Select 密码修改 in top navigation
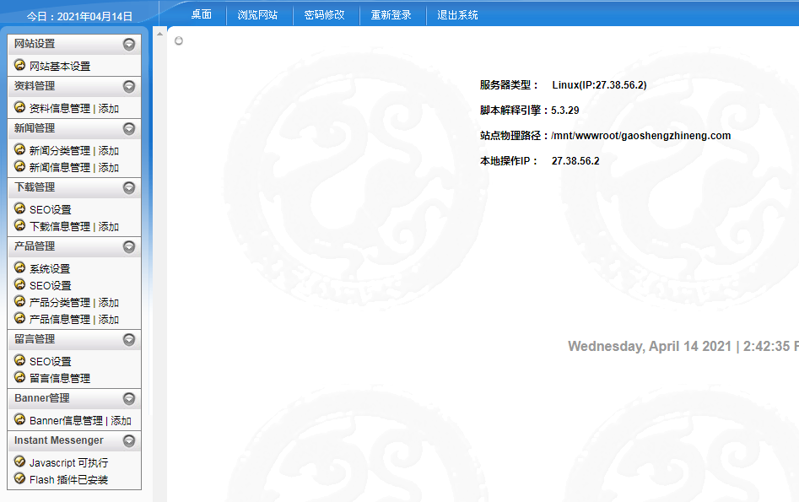This screenshot has width=799, height=502. [x=324, y=15]
